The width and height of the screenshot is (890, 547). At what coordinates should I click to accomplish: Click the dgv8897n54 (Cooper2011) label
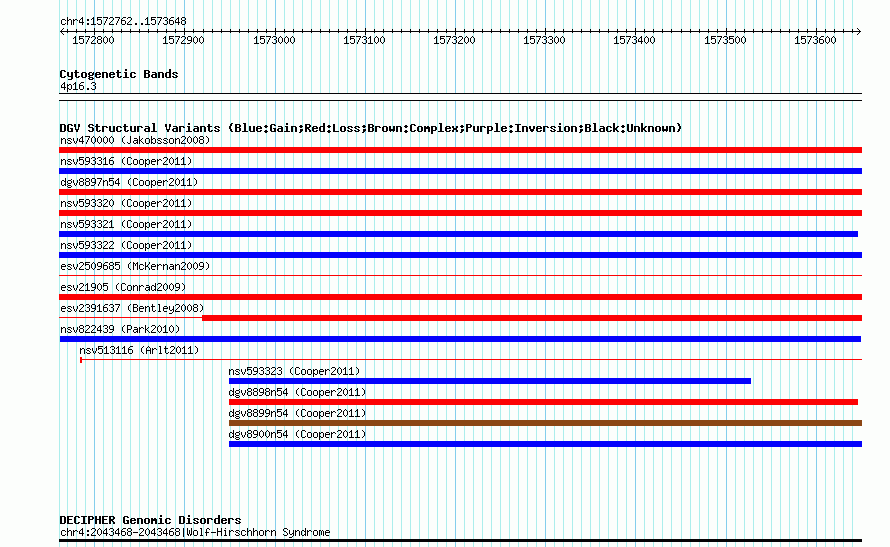pos(129,182)
